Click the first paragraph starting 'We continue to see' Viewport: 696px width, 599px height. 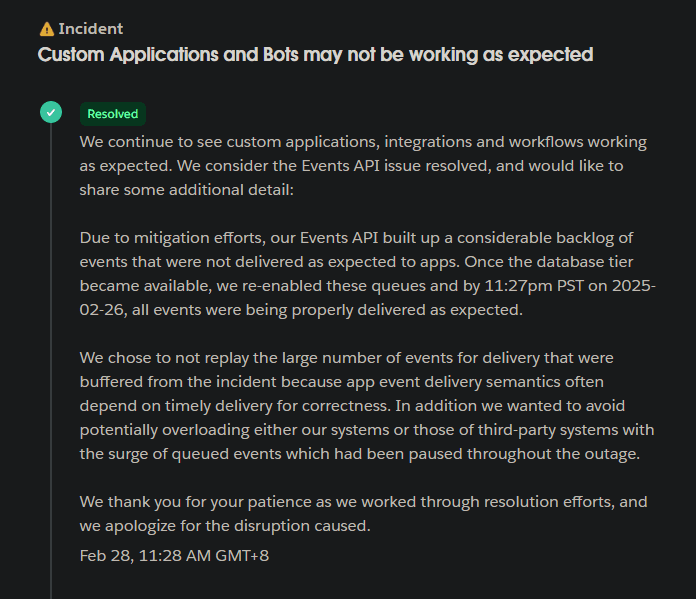363,166
